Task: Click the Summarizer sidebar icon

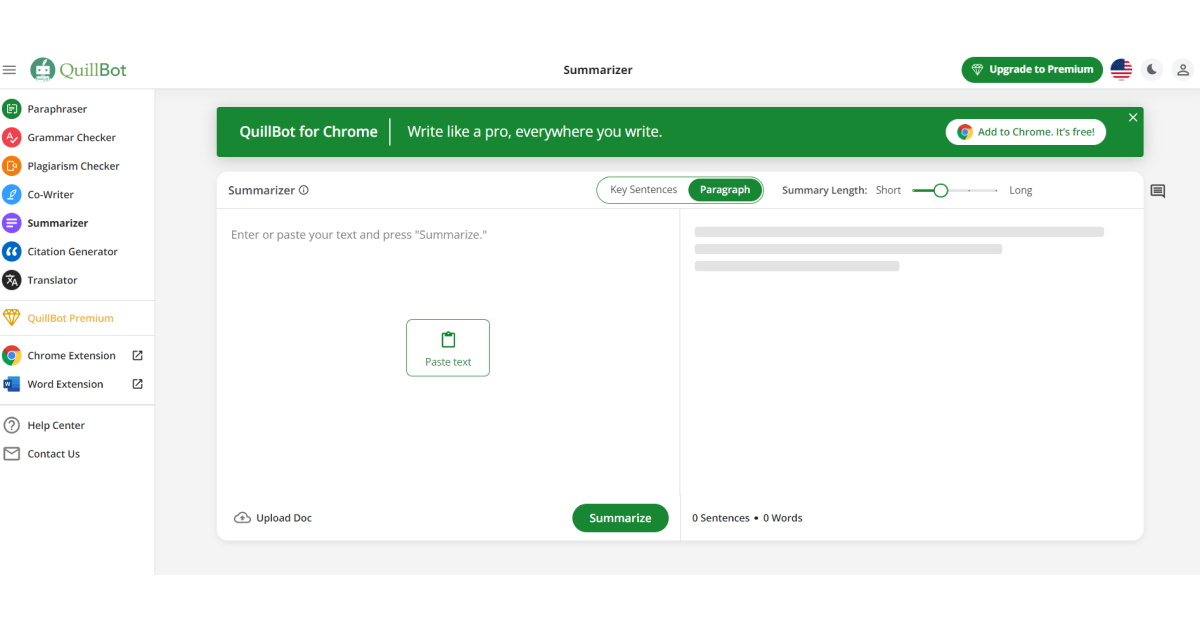Action: (x=12, y=223)
